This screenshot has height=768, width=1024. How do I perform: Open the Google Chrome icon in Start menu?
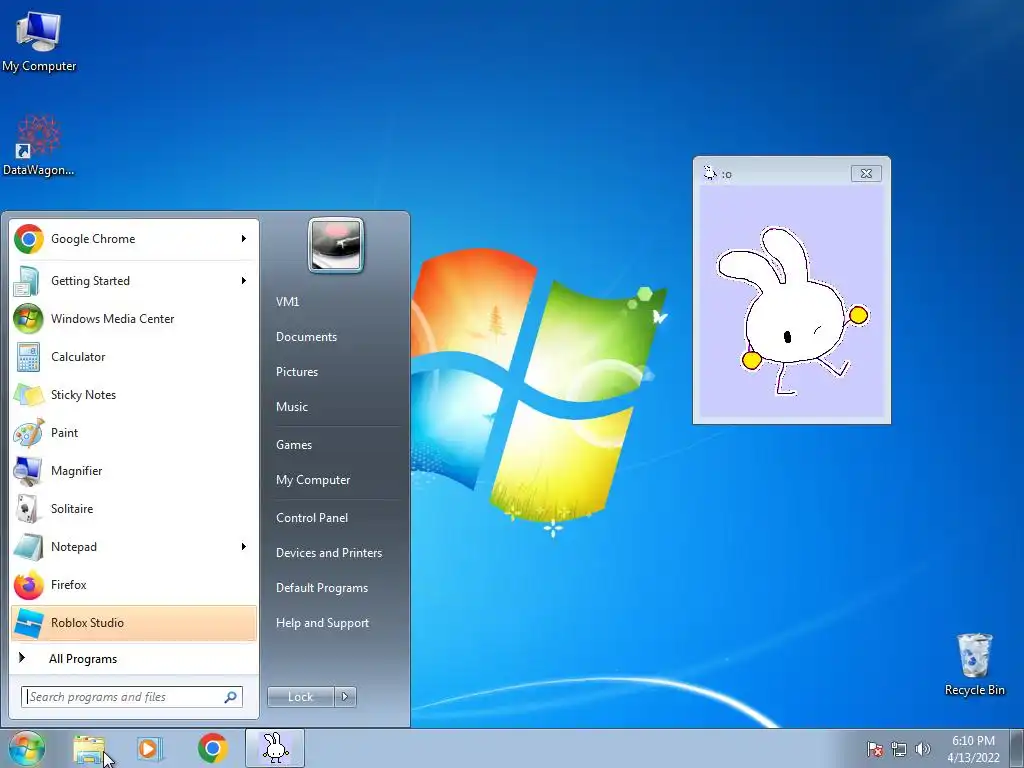[x=29, y=239]
